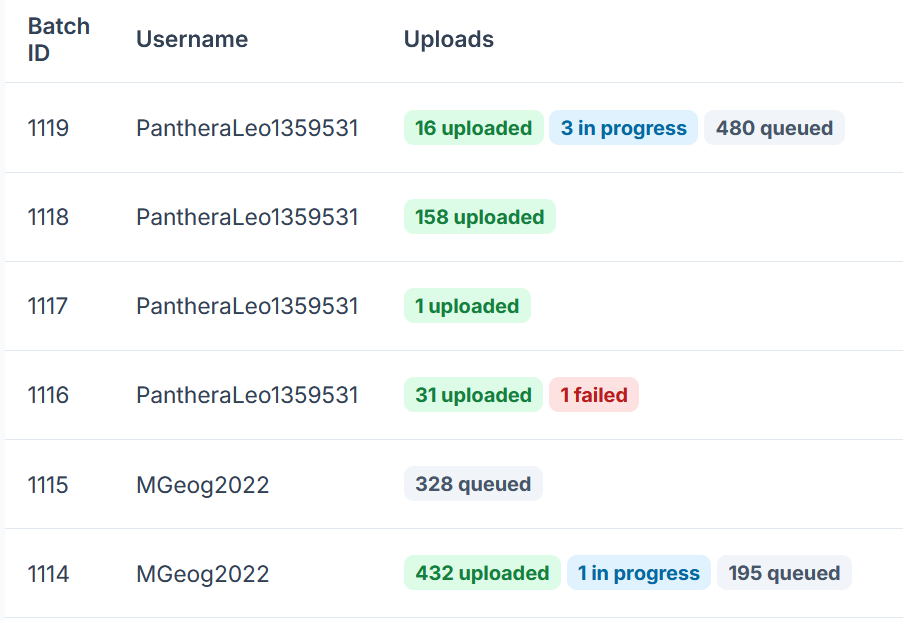The width and height of the screenshot is (903, 620).
Task: Click MGeog2022 username in batch 1115 row
Action: pos(203,485)
